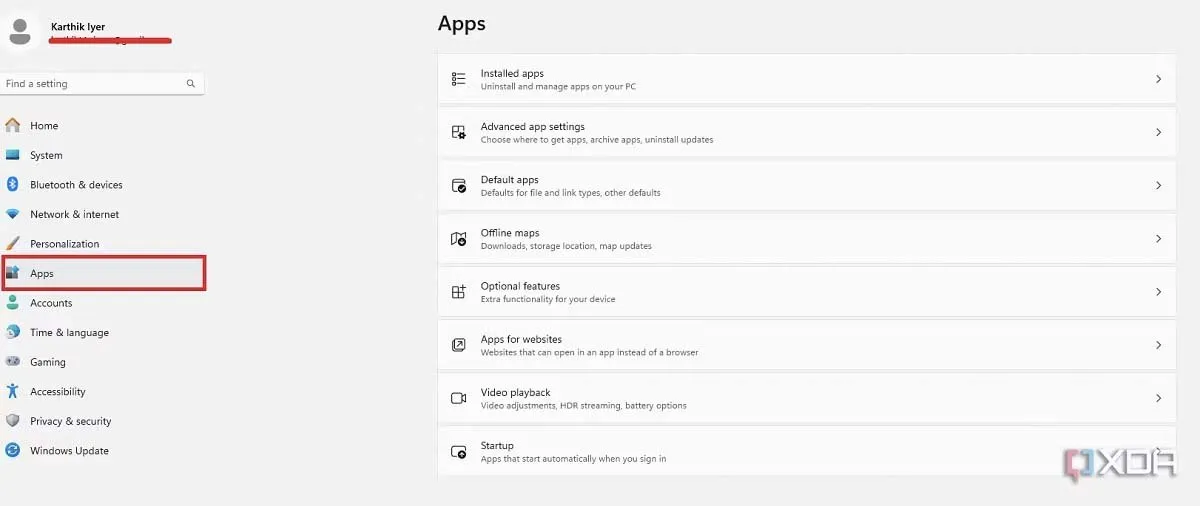Viewport: 1200px width, 506px height.
Task: Switch to Windows Update in sidebar
Action: click(69, 451)
